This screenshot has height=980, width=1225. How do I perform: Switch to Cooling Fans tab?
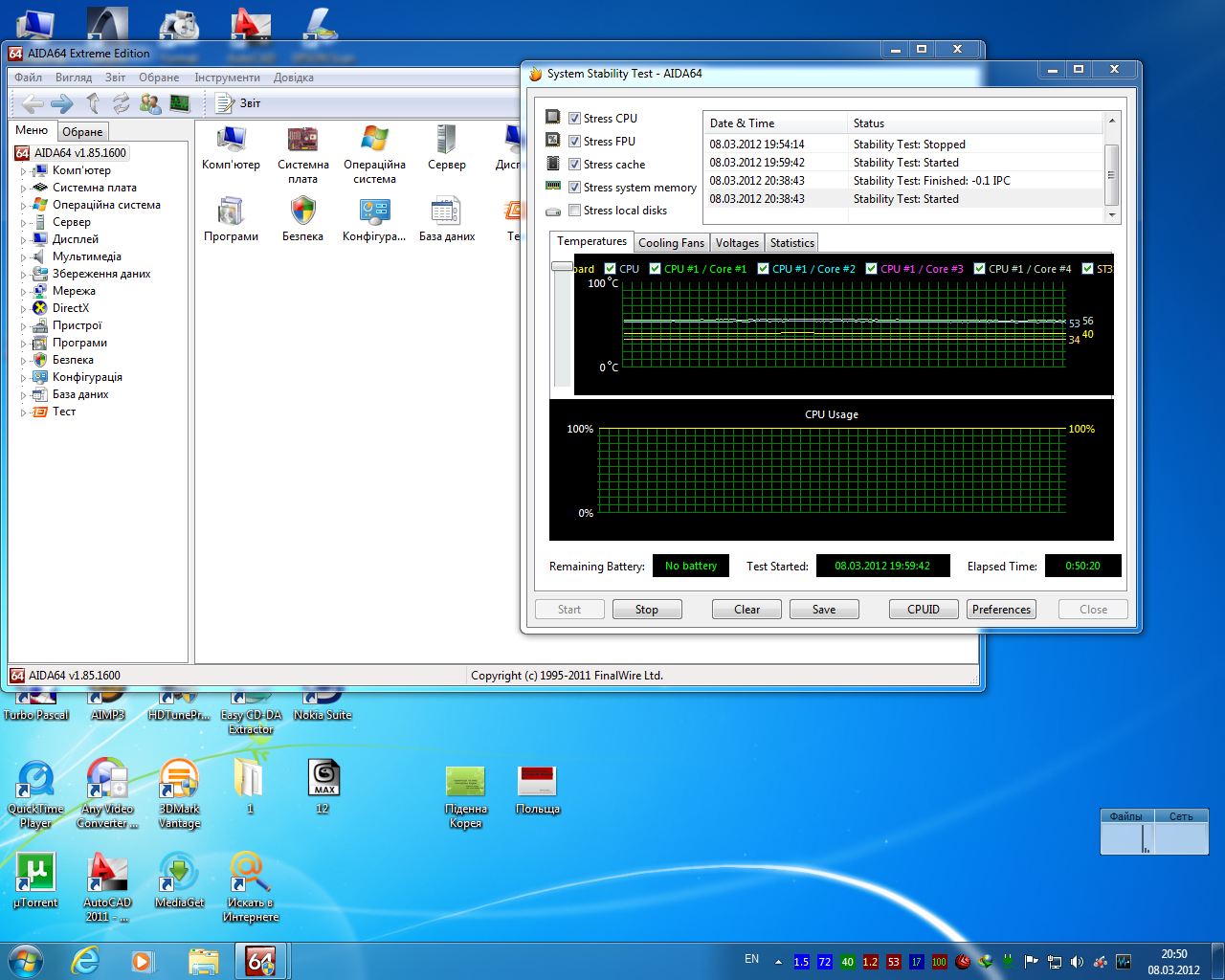click(671, 243)
